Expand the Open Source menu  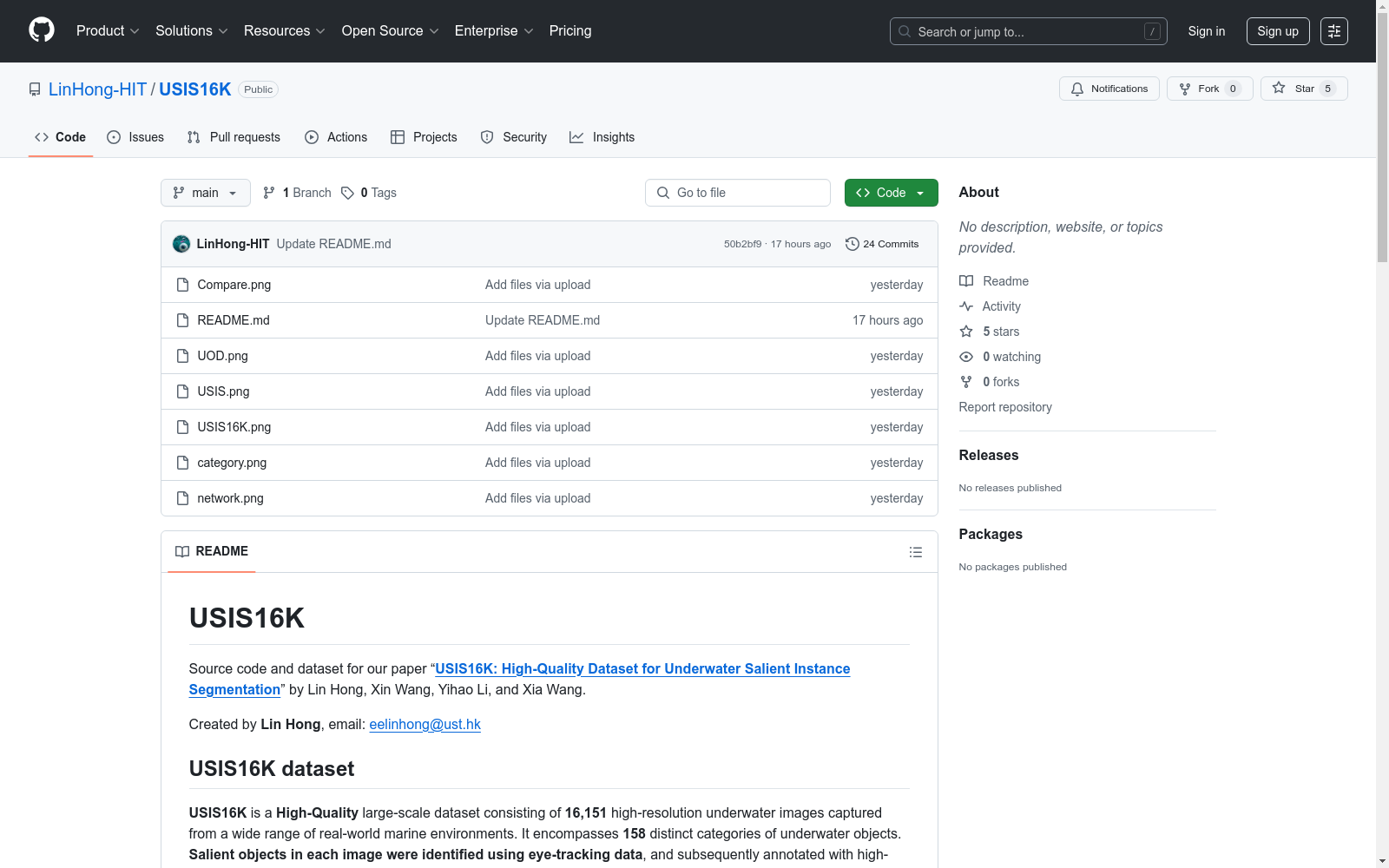pyautogui.click(x=390, y=31)
